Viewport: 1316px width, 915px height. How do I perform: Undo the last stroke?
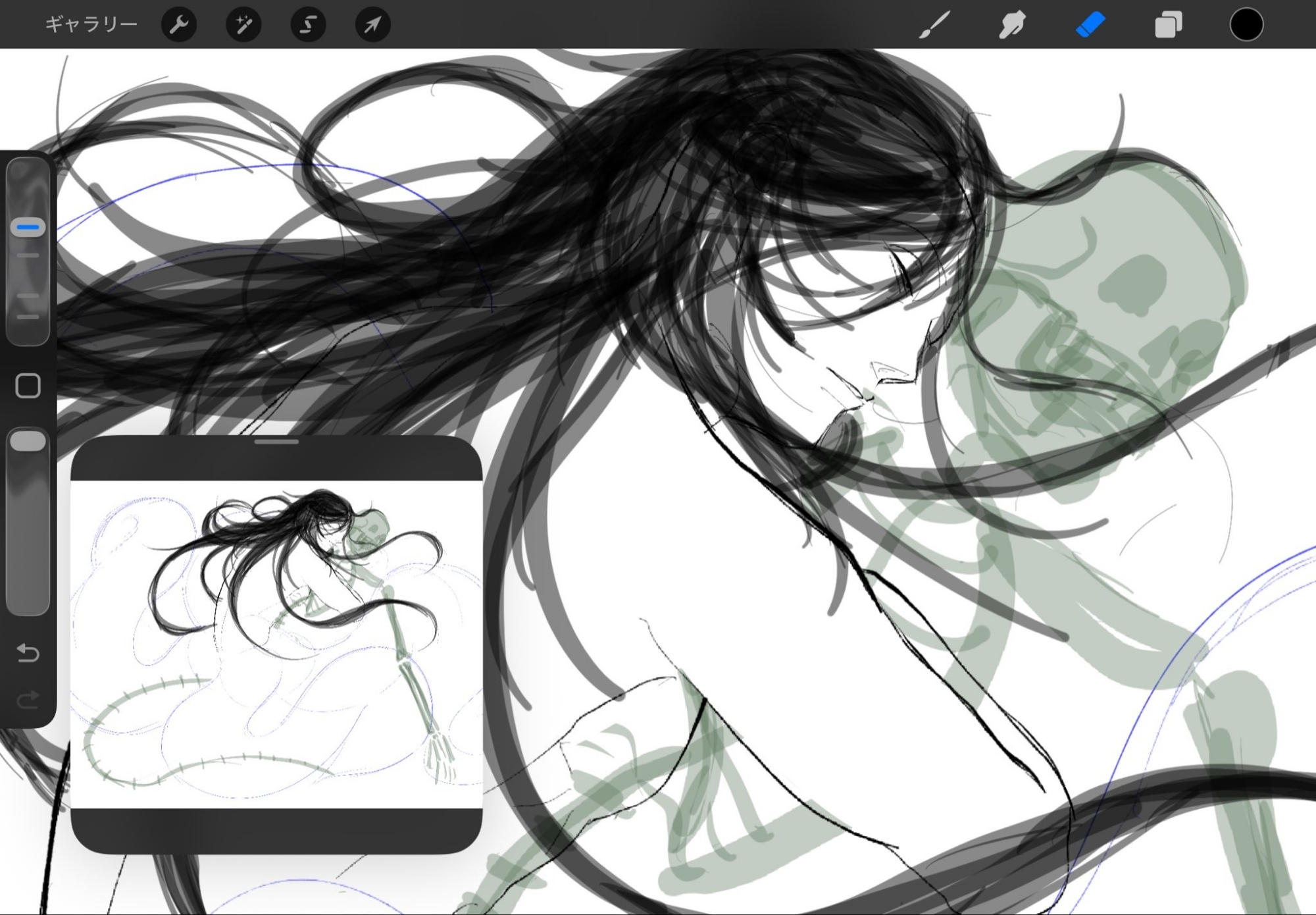pyautogui.click(x=28, y=652)
